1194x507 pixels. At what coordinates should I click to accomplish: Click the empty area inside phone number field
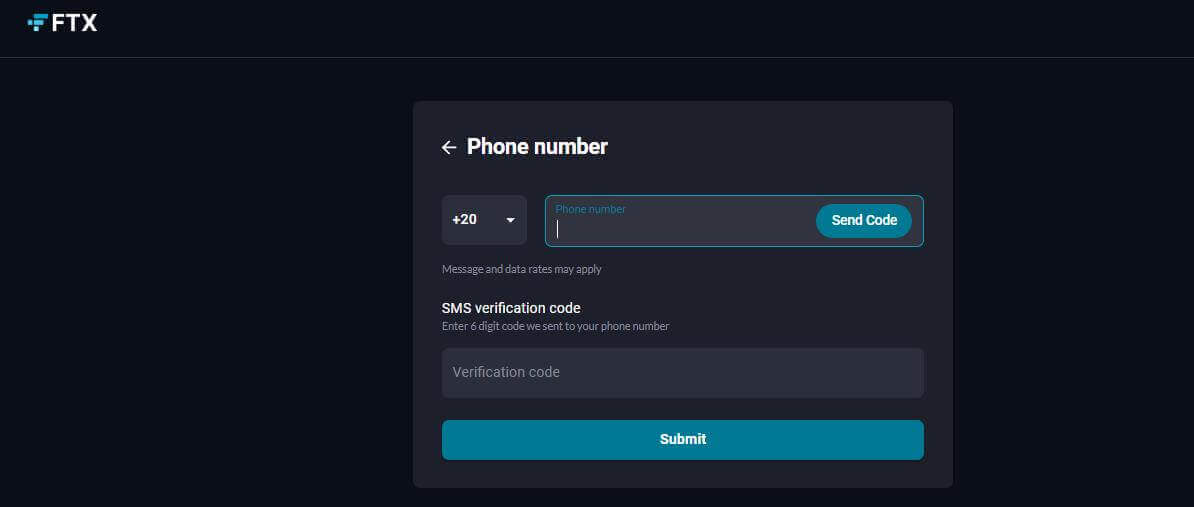[x=685, y=229]
